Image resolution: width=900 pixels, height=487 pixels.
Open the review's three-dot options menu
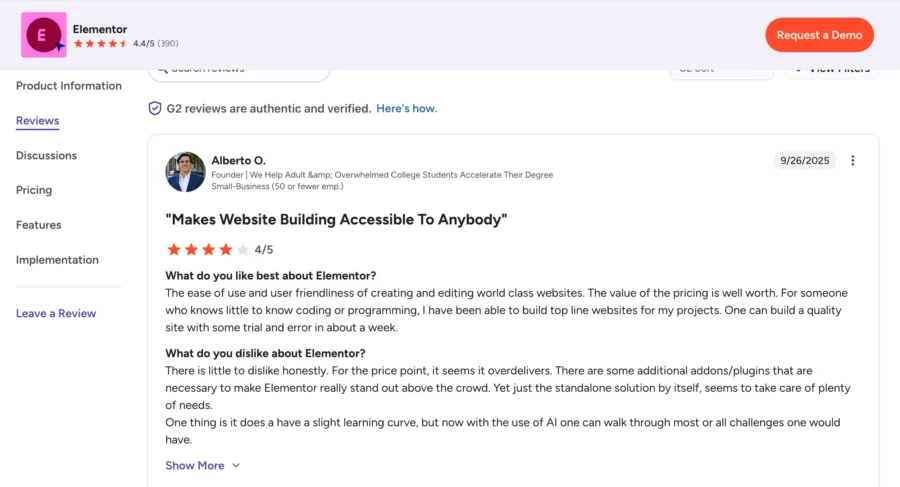click(x=853, y=161)
